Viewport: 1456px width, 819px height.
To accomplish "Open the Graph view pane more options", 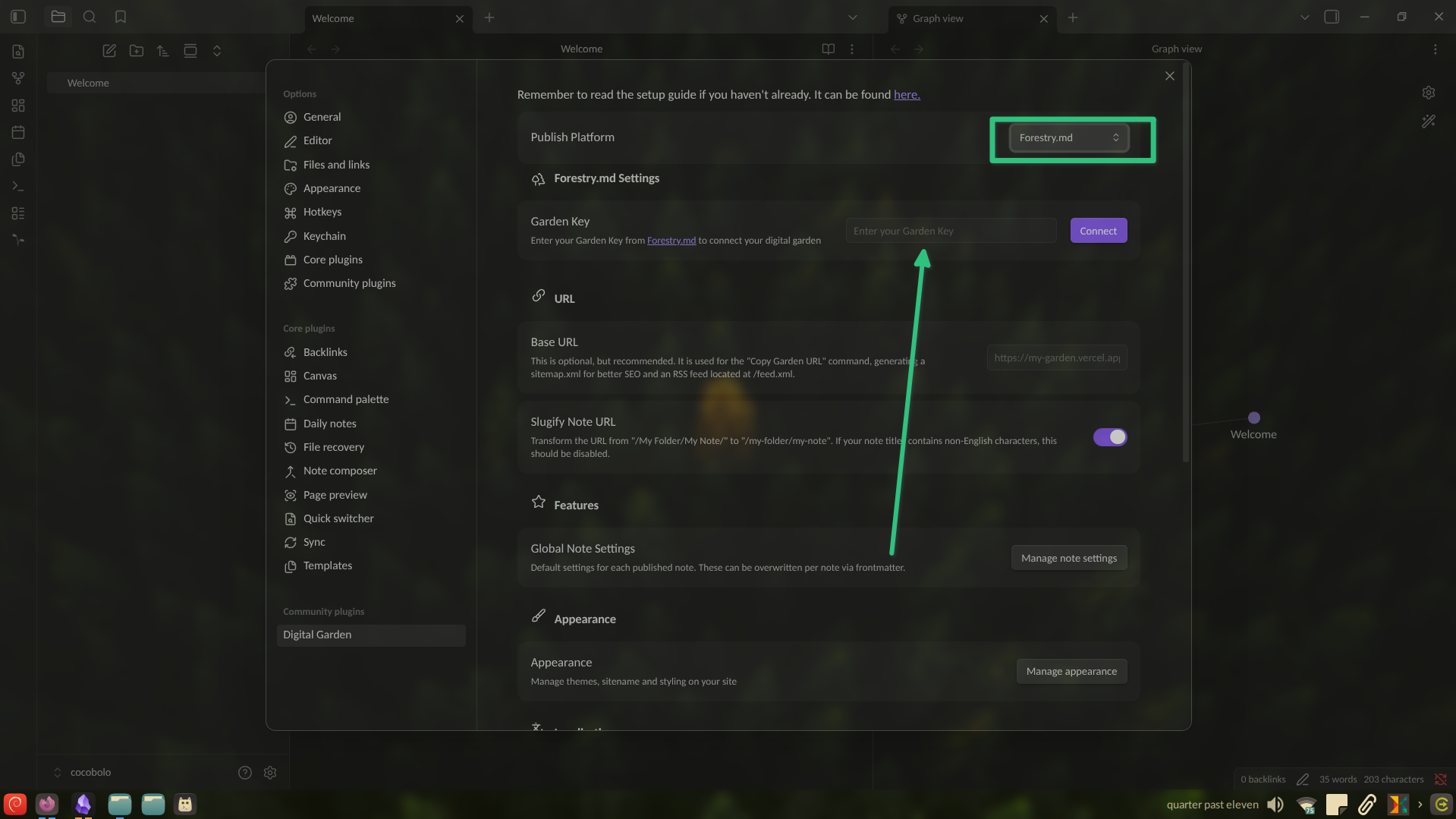I will (1435, 49).
